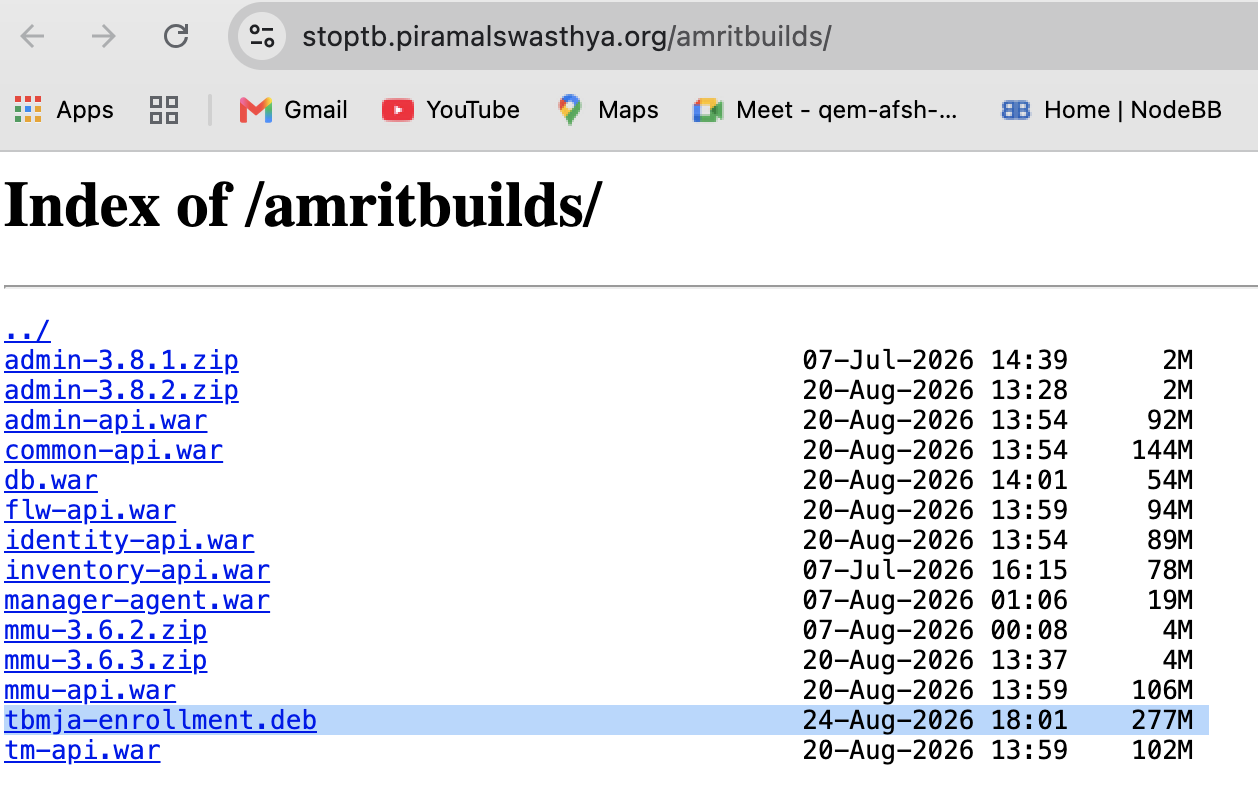Open site information icon in address bar
The height and width of the screenshot is (788, 1258).
tap(262, 37)
